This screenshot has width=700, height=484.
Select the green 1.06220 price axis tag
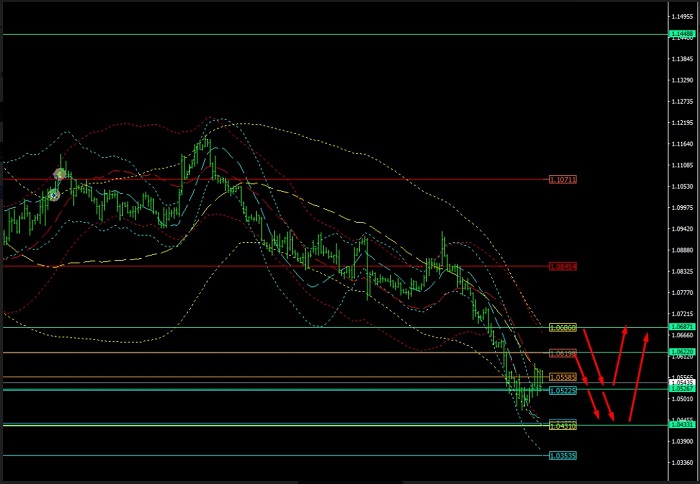click(x=683, y=352)
